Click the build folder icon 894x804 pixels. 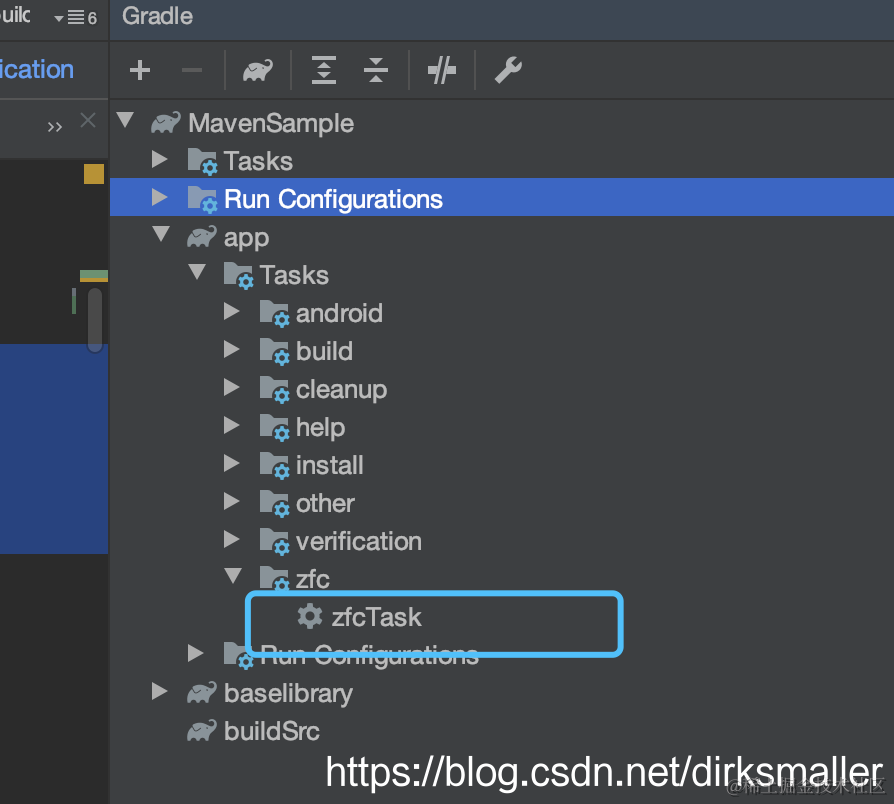point(274,351)
